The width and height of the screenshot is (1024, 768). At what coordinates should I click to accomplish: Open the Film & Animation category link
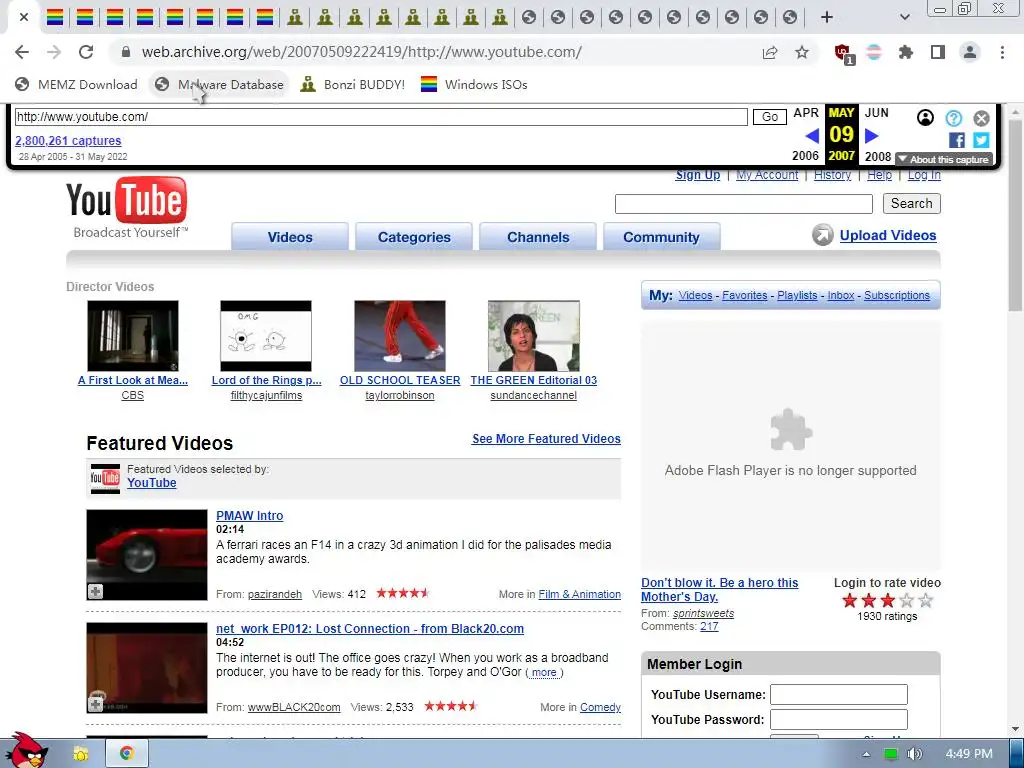(580, 594)
